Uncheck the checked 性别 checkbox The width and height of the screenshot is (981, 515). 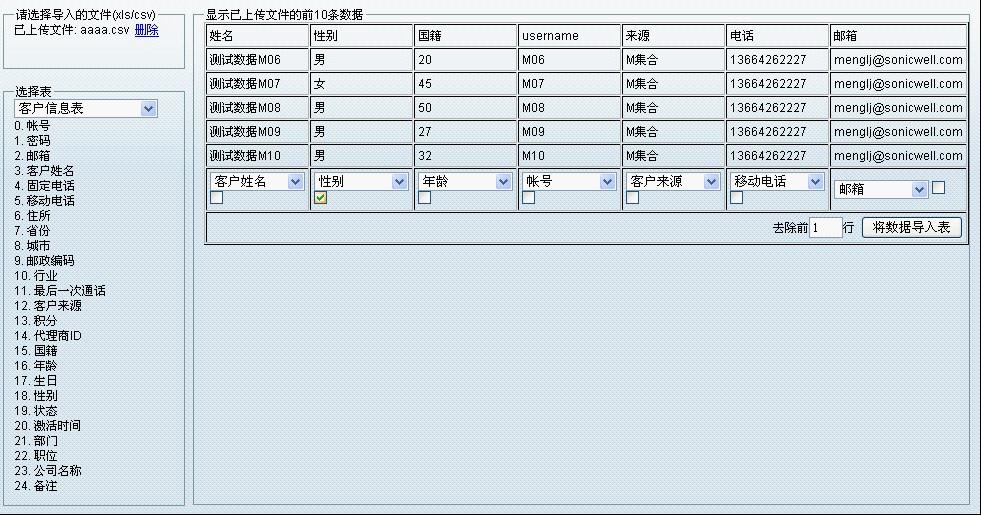[x=321, y=198]
